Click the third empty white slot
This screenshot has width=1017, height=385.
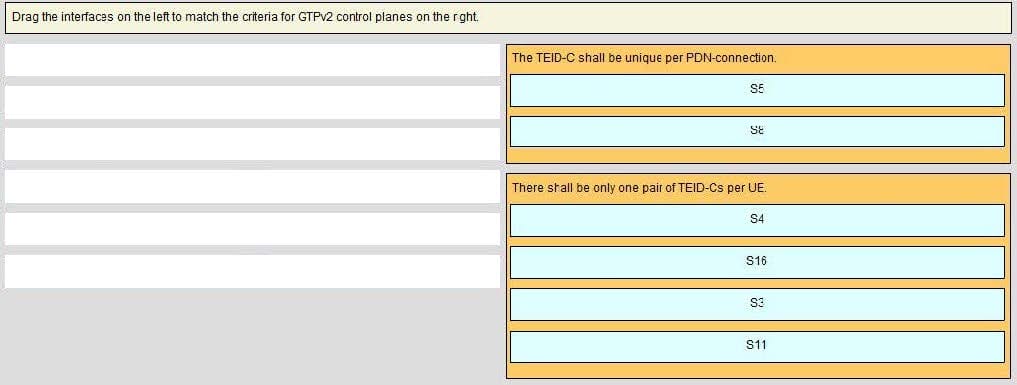pos(252,144)
